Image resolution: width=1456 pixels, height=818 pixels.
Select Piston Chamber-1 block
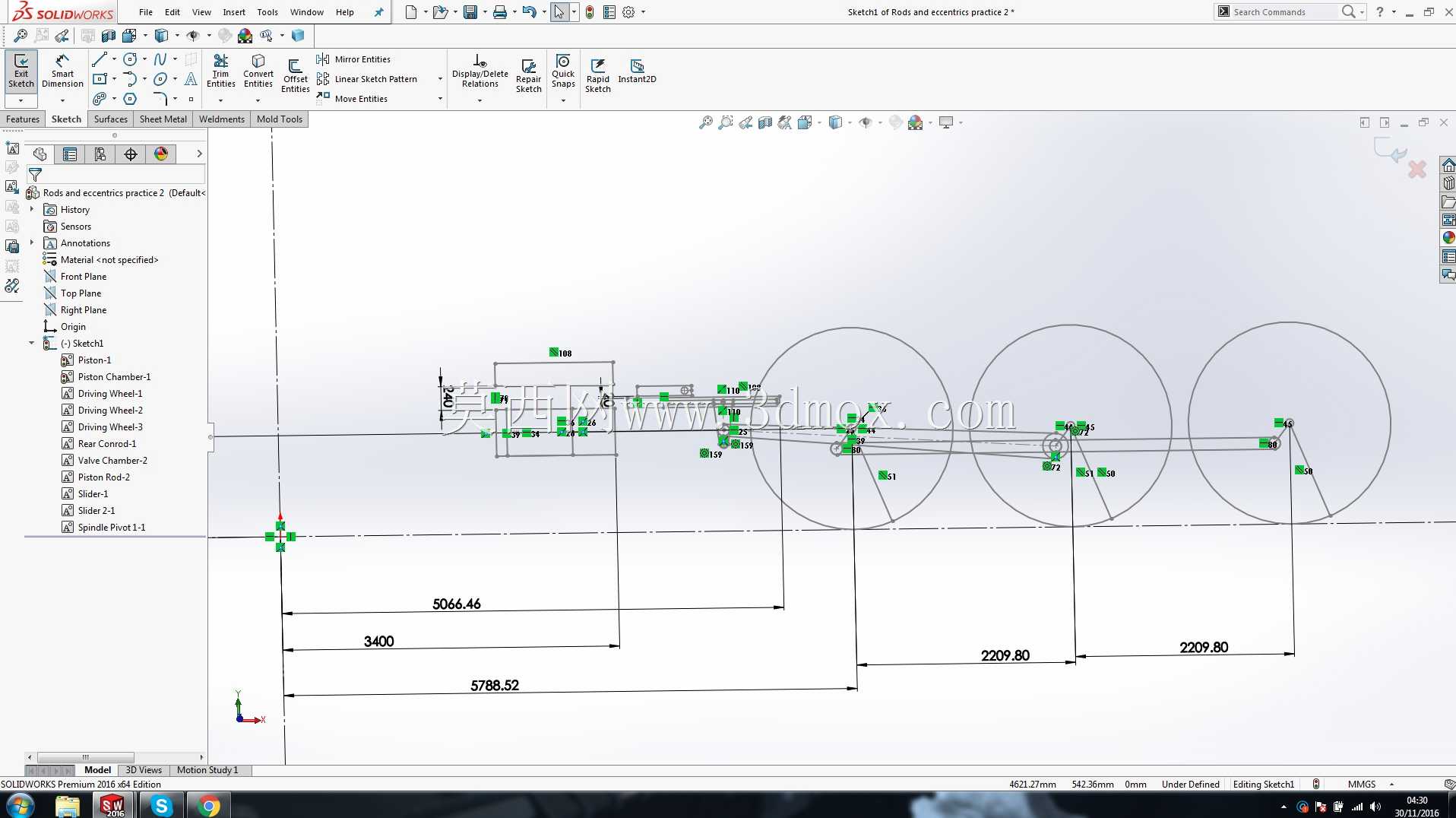114,377
